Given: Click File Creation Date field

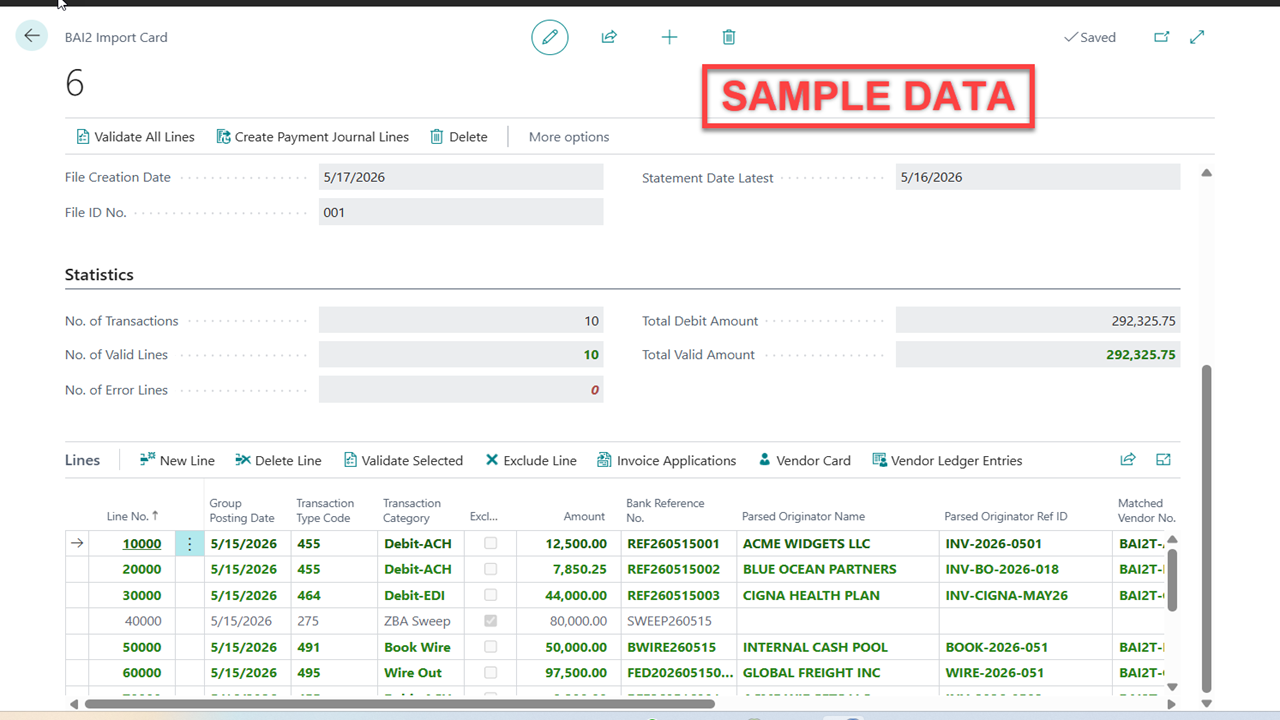Looking at the screenshot, I should (461, 177).
